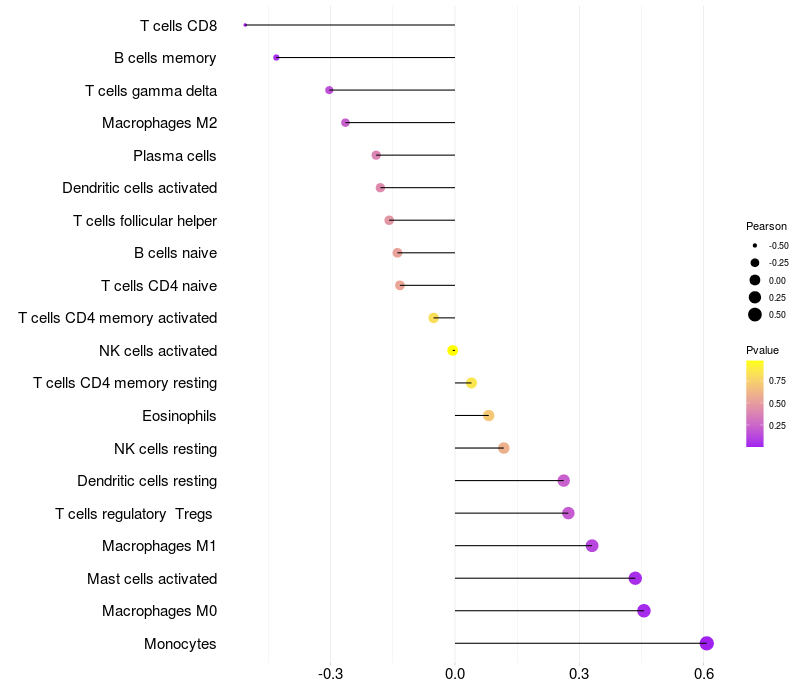
Task: Click the 0.00 Pearson legend dot
Action: coord(755,280)
